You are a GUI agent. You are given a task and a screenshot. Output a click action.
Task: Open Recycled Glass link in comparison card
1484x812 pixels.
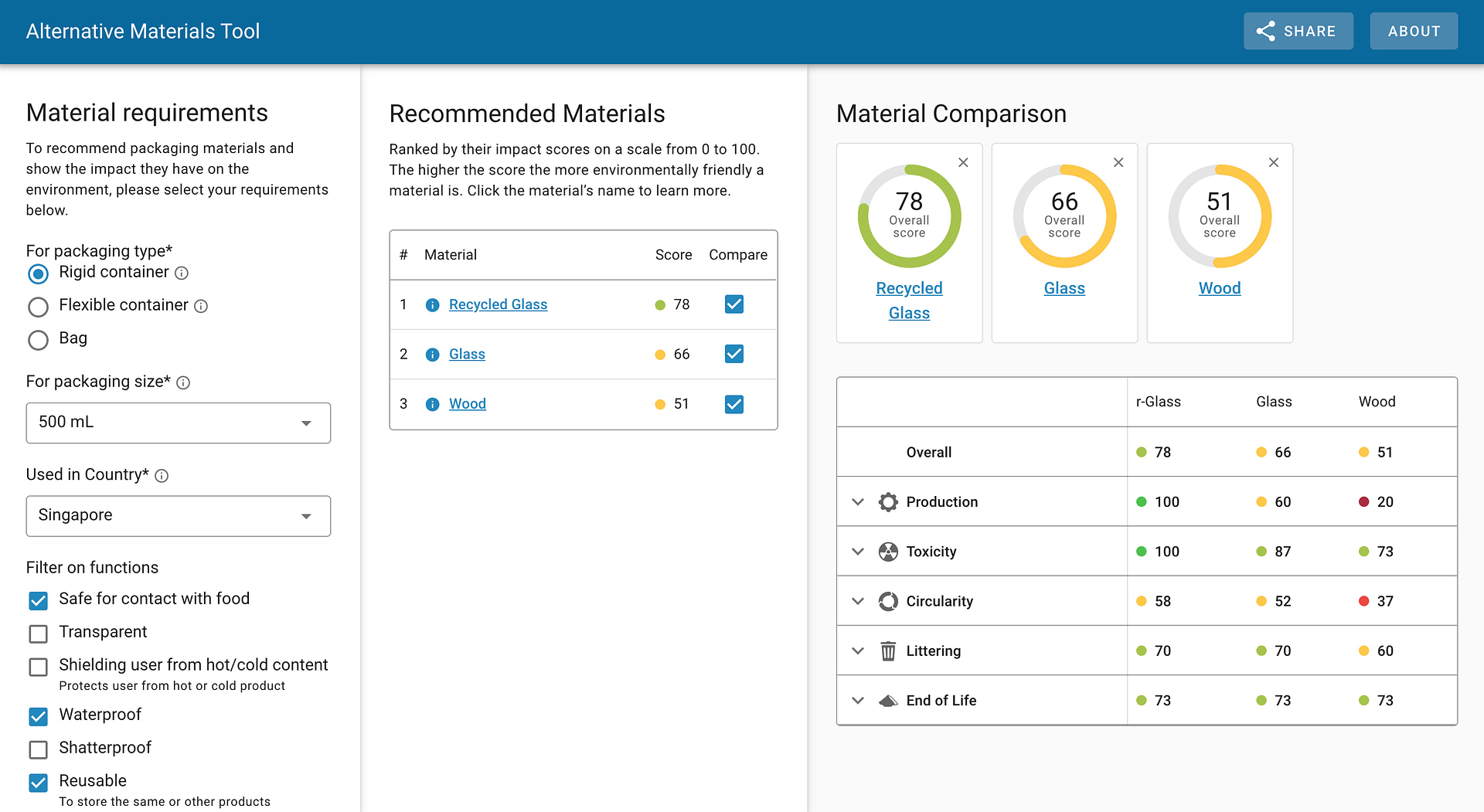click(x=909, y=301)
